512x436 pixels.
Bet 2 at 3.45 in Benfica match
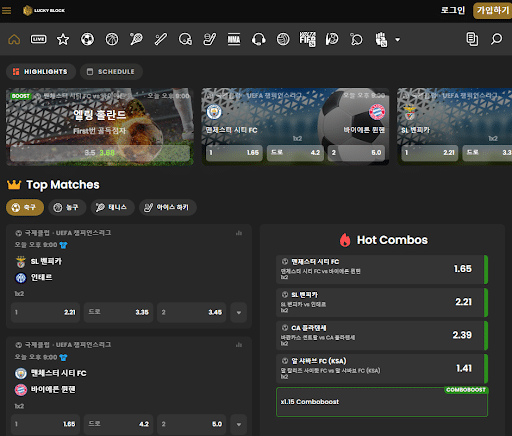pos(191,312)
